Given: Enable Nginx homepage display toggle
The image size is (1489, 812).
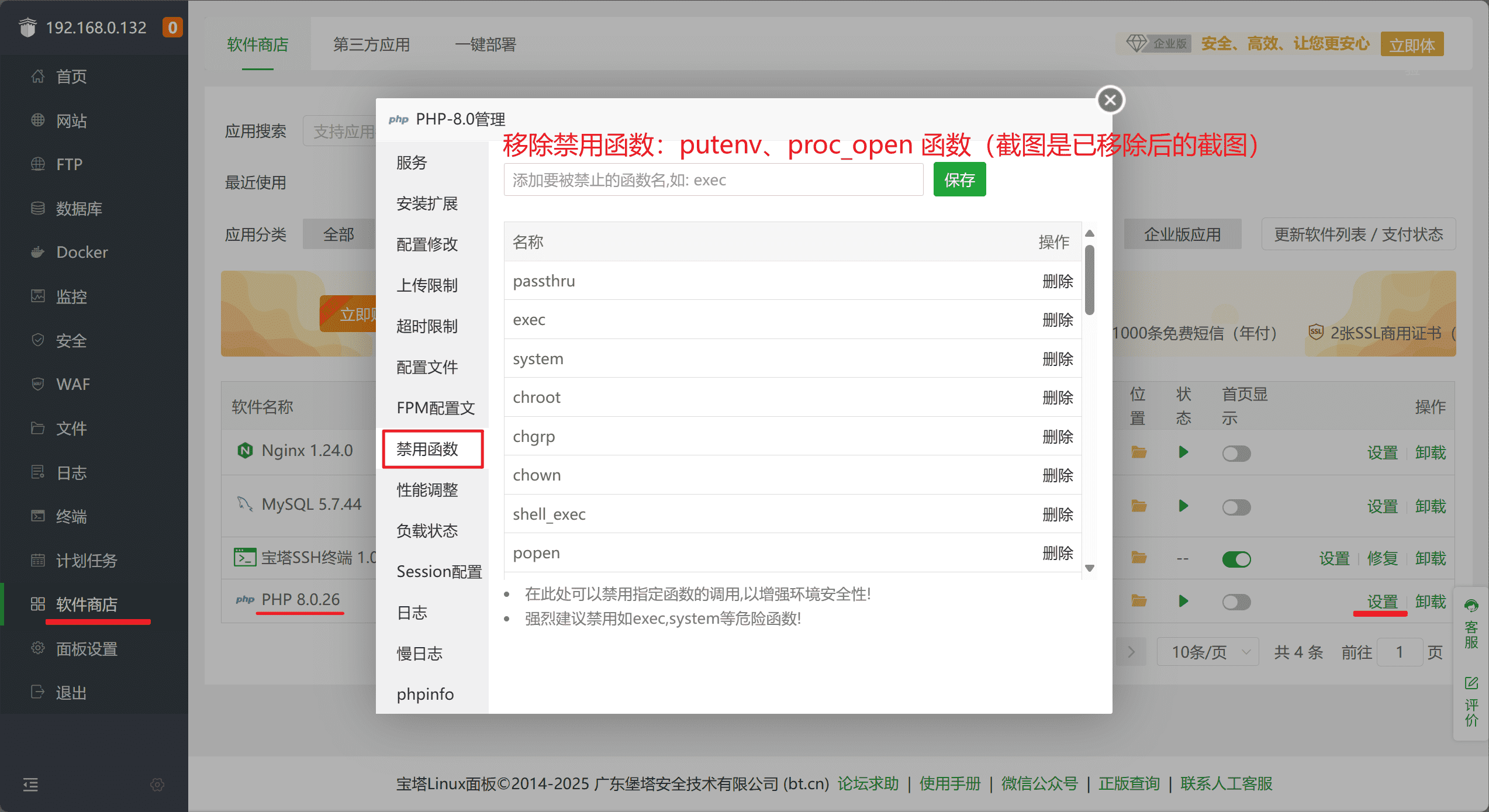Looking at the screenshot, I should click(1236, 453).
